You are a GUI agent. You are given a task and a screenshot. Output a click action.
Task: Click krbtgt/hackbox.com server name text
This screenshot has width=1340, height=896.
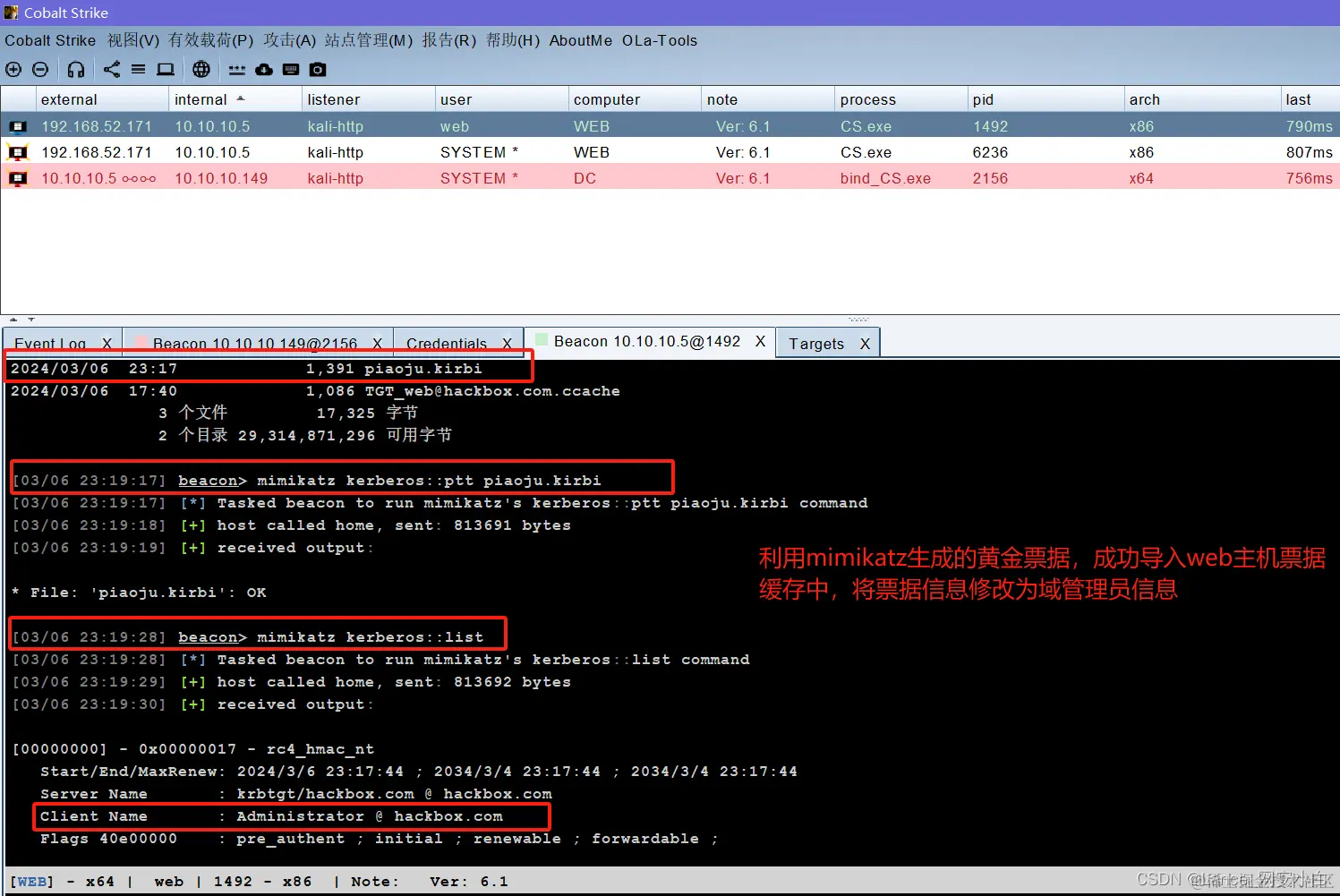coord(326,794)
